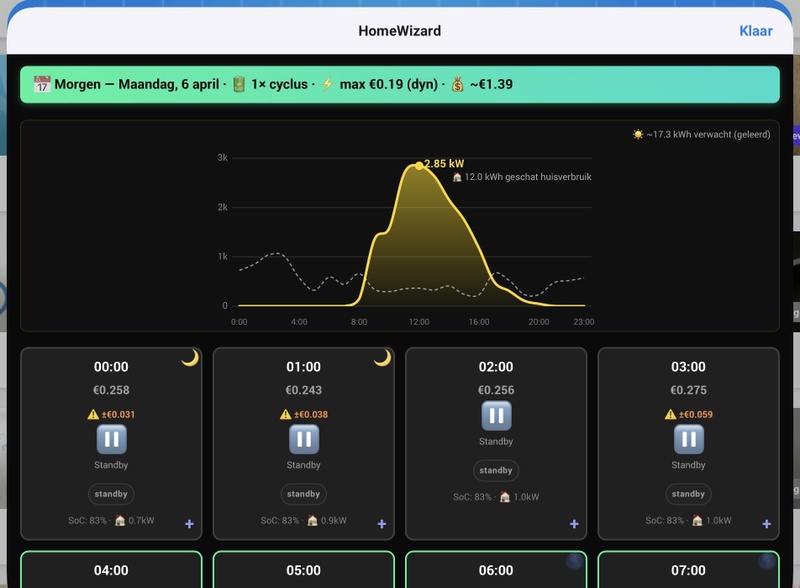
Task: Click the moon icon on the 00:00 card
Action: click(x=190, y=358)
